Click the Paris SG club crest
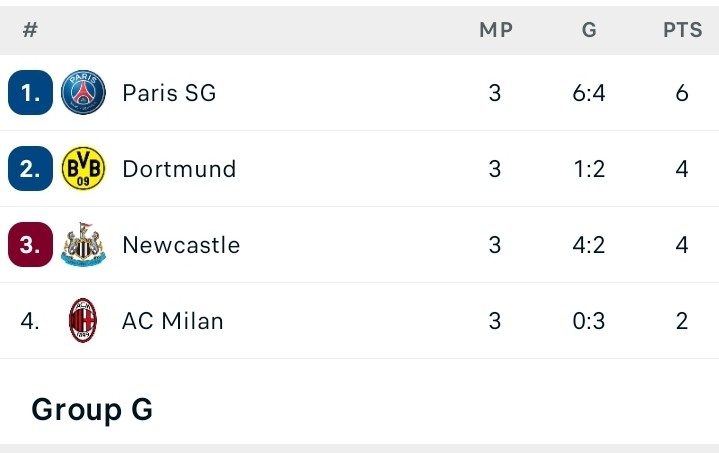Screen dimensions: 719x453 pos(83,93)
